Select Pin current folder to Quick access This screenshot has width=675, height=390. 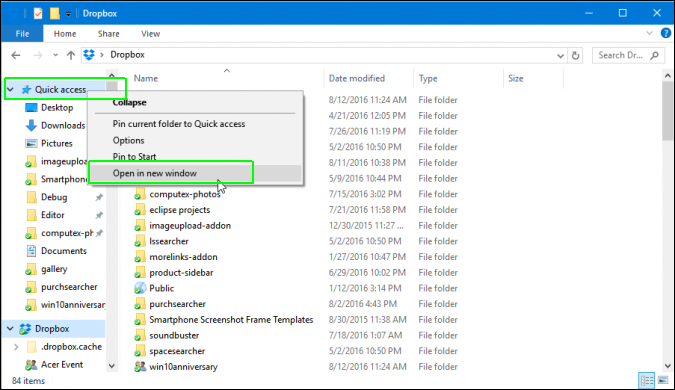point(179,124)
